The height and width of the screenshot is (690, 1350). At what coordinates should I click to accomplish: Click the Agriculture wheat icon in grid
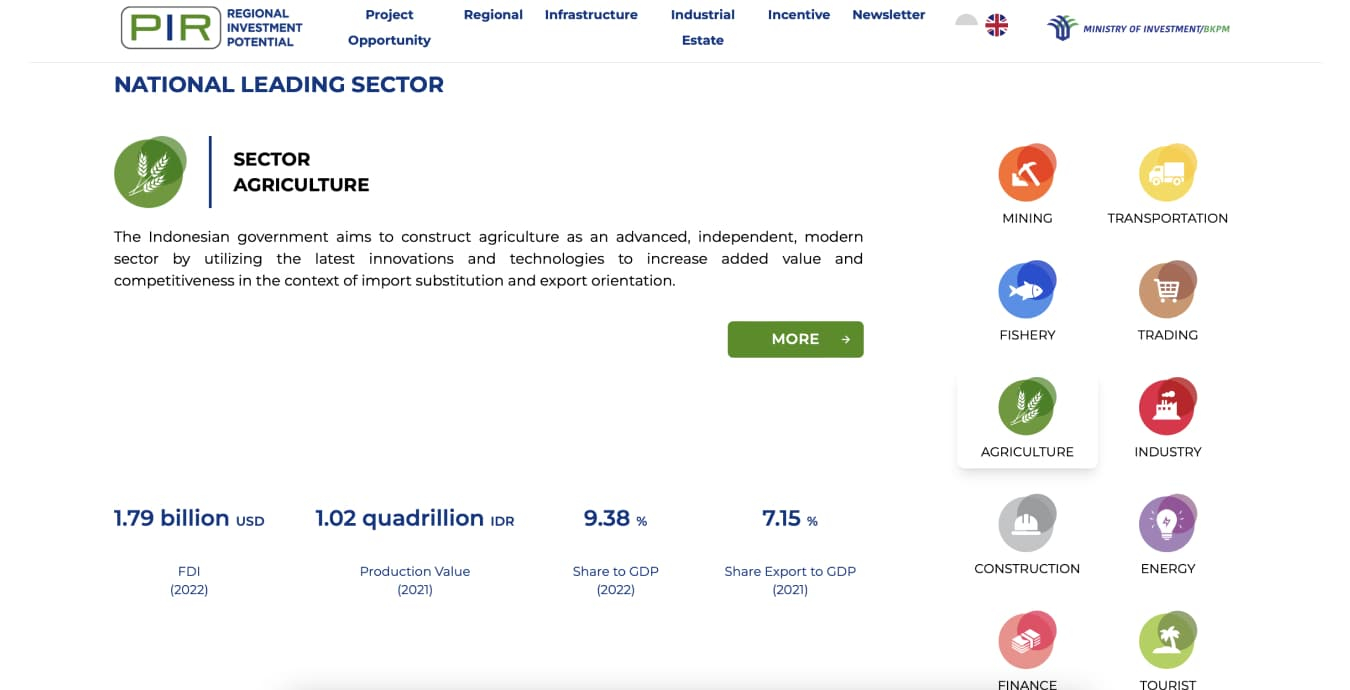1026,408
